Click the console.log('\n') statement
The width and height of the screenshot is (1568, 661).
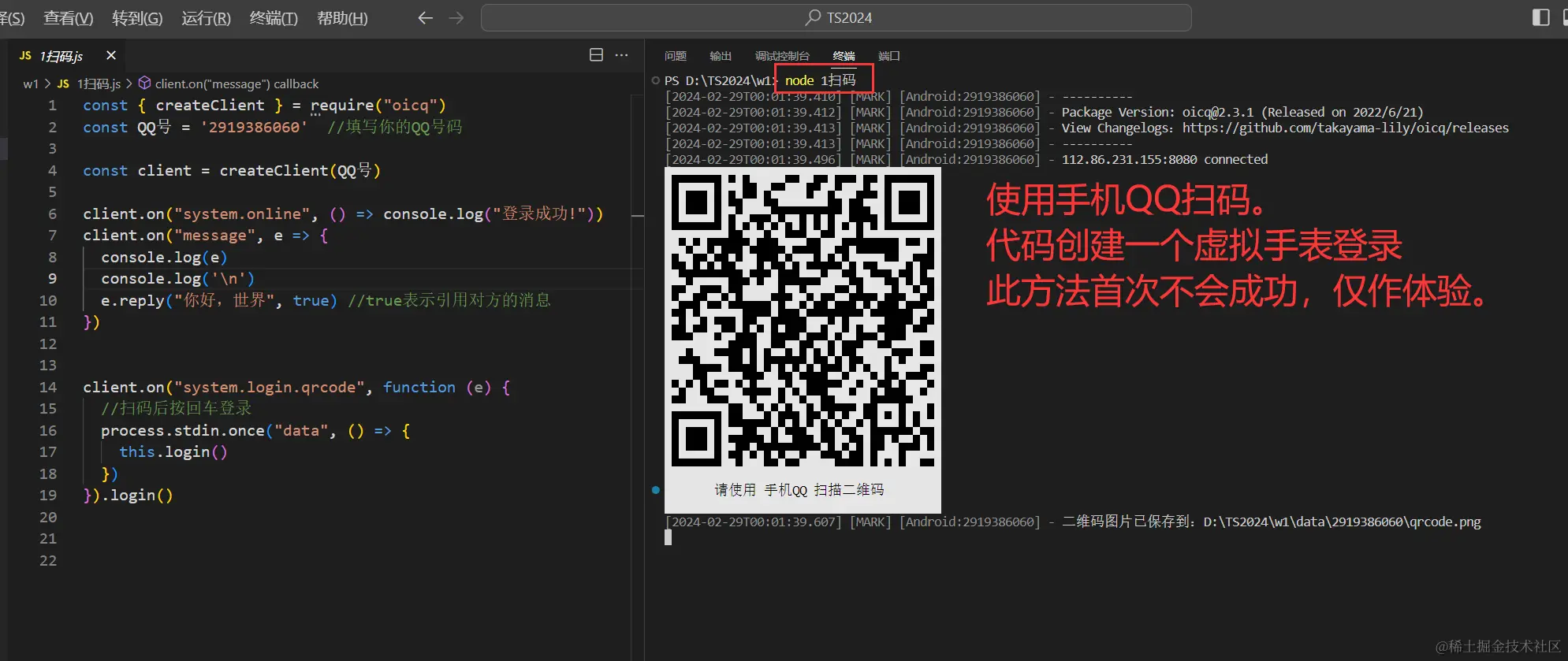point(177,278)
